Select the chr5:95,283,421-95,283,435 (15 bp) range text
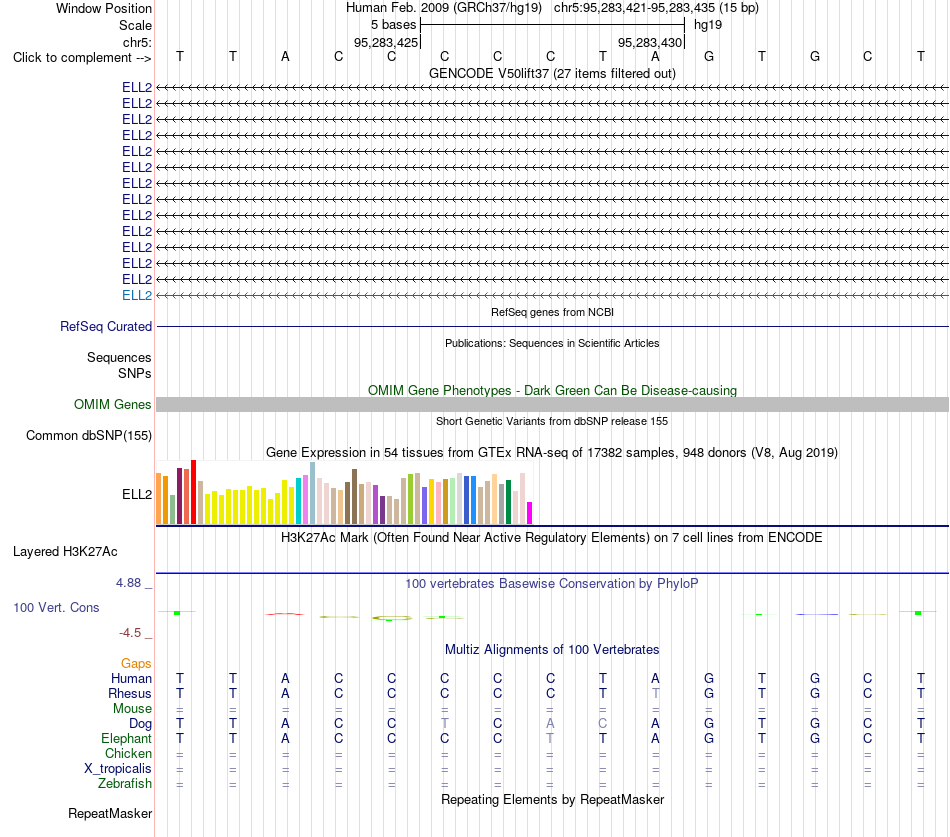This screenshot has height=837, width=950. (x=656, y=8)
